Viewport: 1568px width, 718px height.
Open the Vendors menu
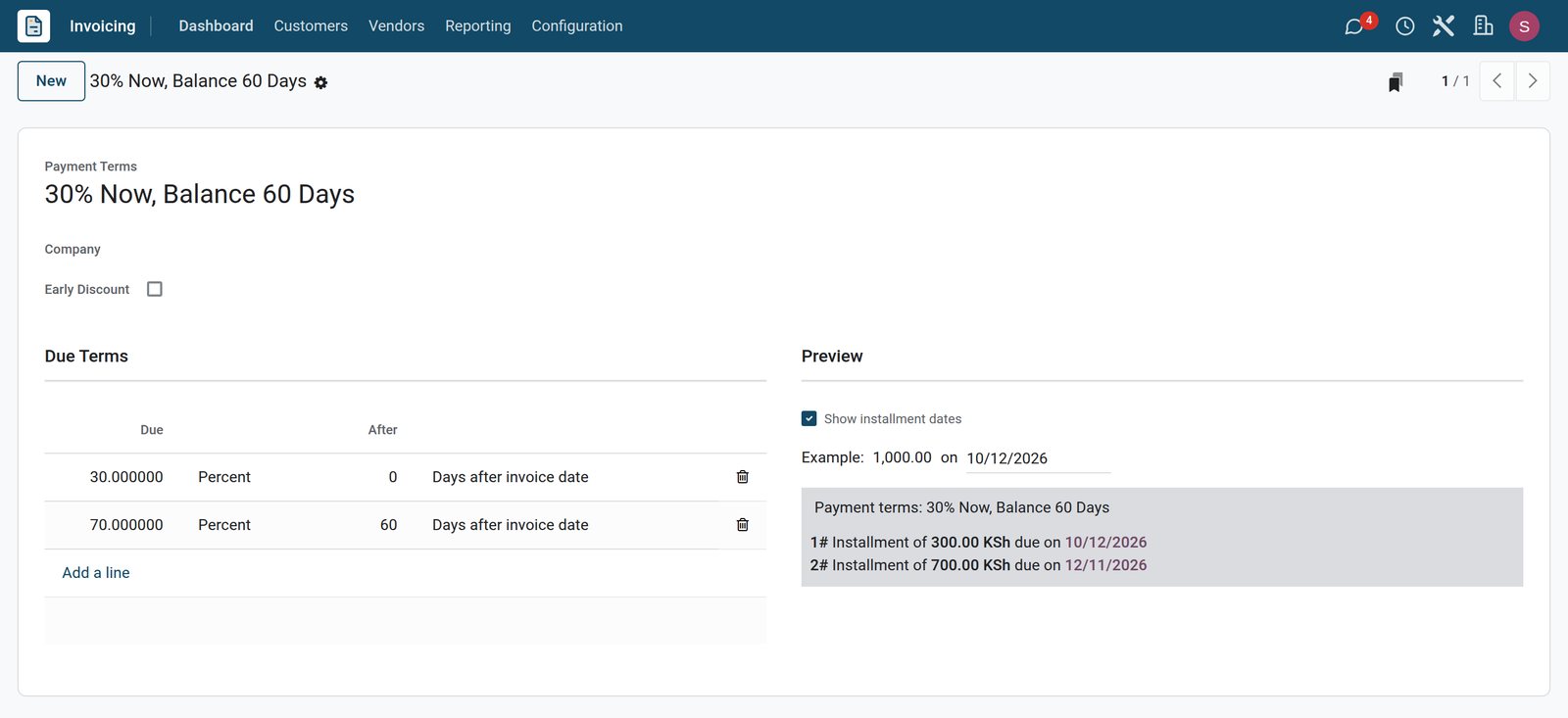click(397, 26)
